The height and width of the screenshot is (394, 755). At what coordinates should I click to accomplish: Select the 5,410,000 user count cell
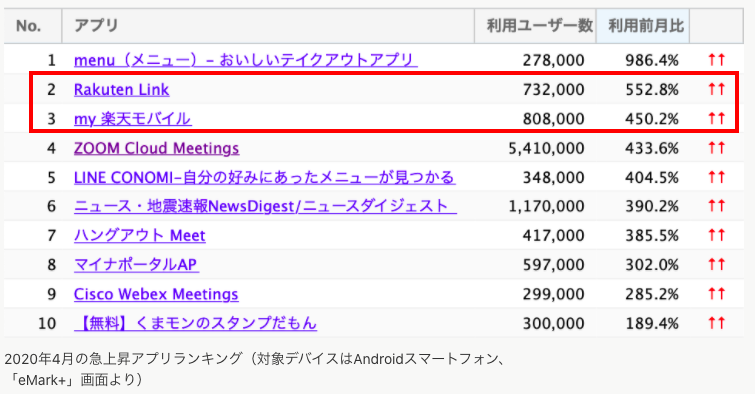pyautogui.click(x=547, y=148)
